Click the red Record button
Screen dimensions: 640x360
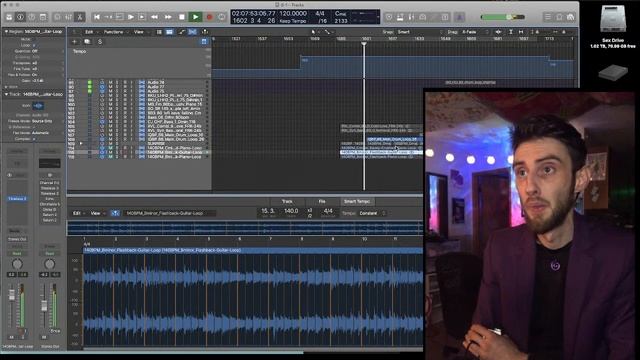[209, 17]
